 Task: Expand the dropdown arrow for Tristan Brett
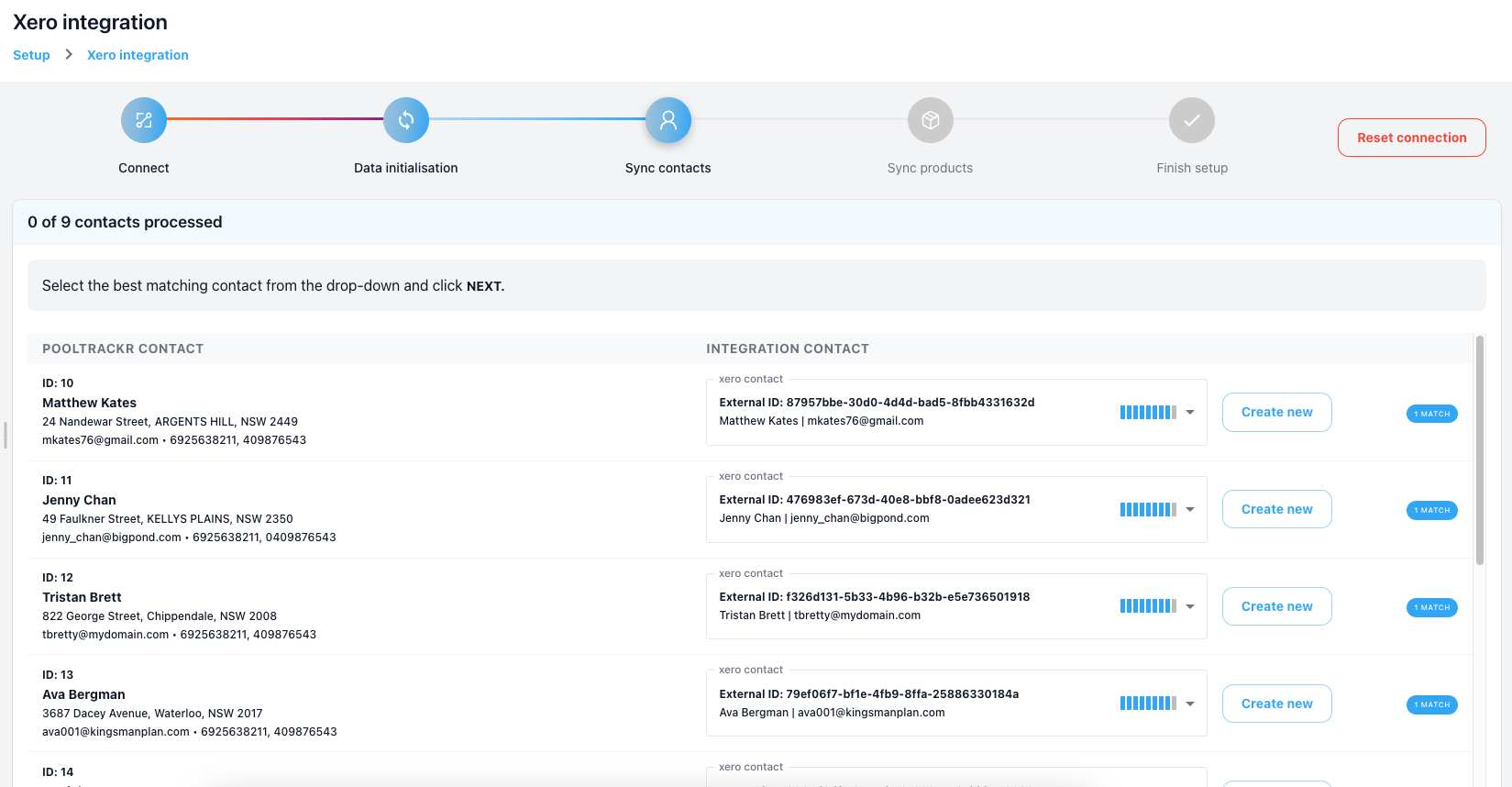click(x=1190, y=606)
